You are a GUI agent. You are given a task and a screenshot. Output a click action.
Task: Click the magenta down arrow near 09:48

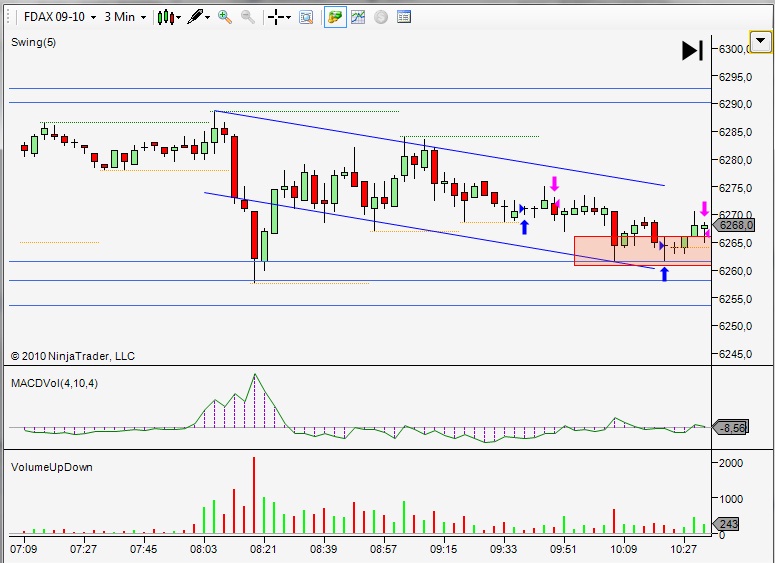(554, 184)
